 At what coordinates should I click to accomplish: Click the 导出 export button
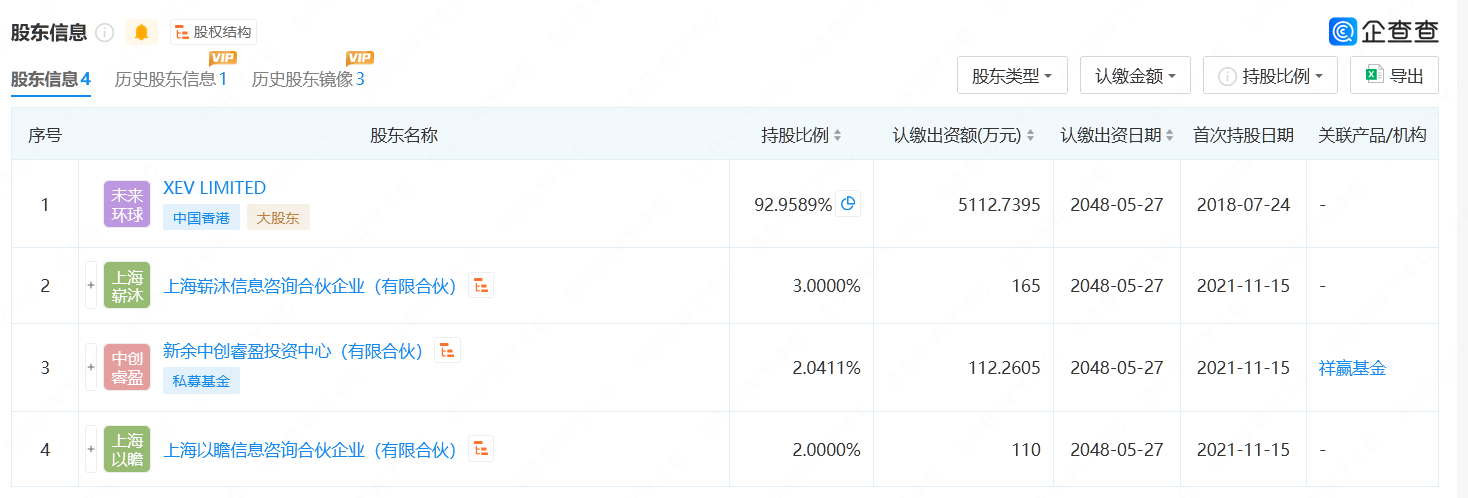click(1394, 76)
